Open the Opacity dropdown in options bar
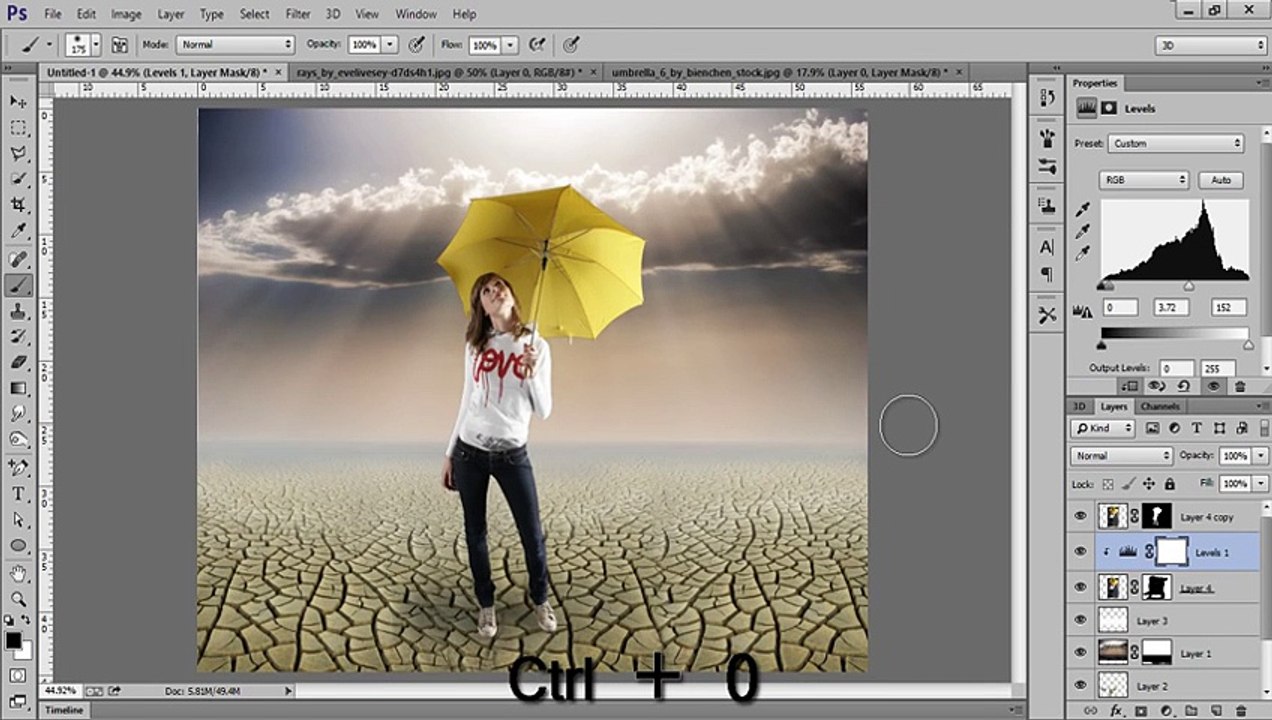The height and width of the screenshot is (720, 1272). (390, 45)
